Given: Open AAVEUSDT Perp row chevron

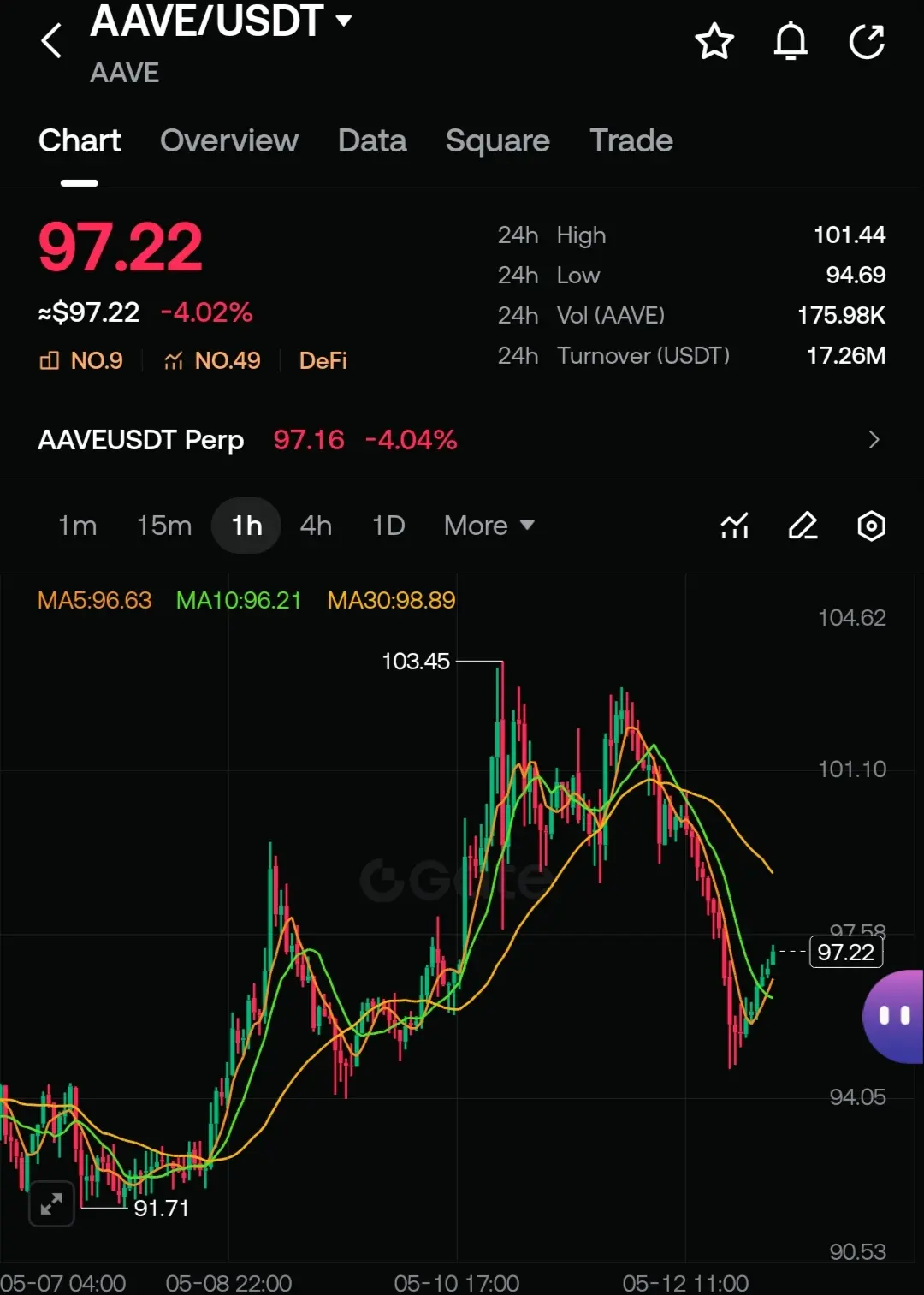Looking at the screenshot, I should pyautogui.click(x=874, y=440).
